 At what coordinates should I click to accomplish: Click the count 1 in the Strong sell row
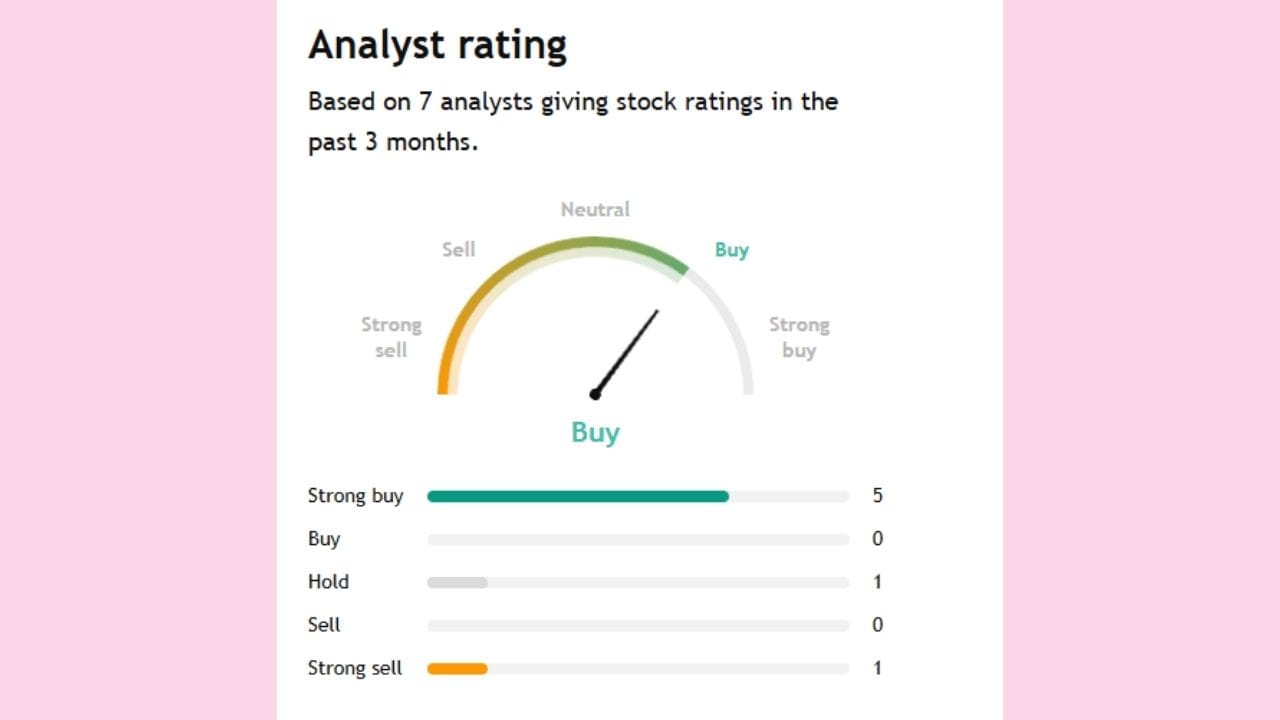tap(877, 668)
